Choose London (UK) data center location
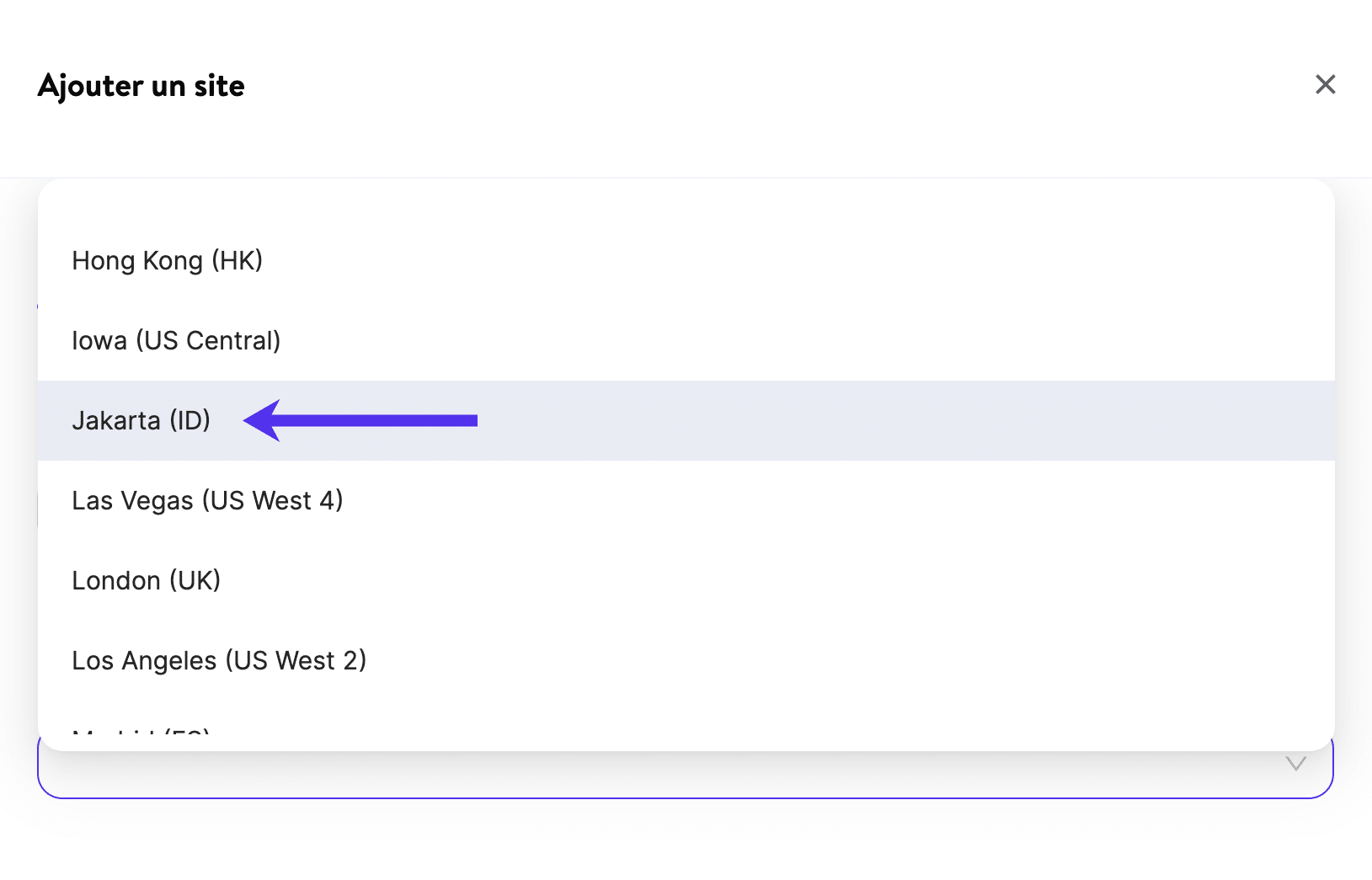This screenshot has width=1372, height=880. click(x=147, y=581)
